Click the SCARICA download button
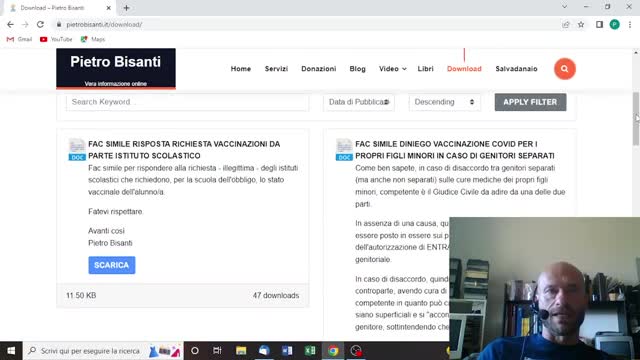The height and width of the screenshot is (360, 640). tap(111, 265)
